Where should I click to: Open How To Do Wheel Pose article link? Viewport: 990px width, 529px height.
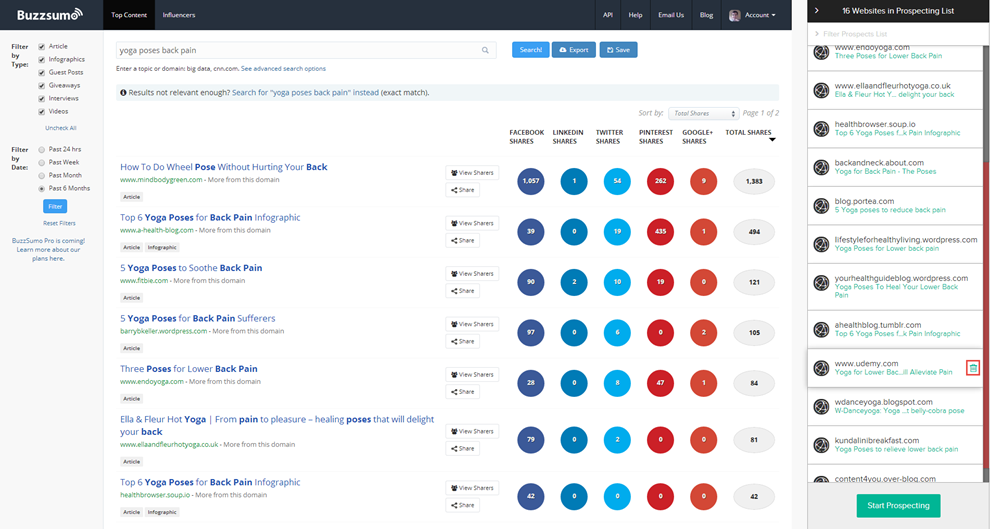click(224, 167)
